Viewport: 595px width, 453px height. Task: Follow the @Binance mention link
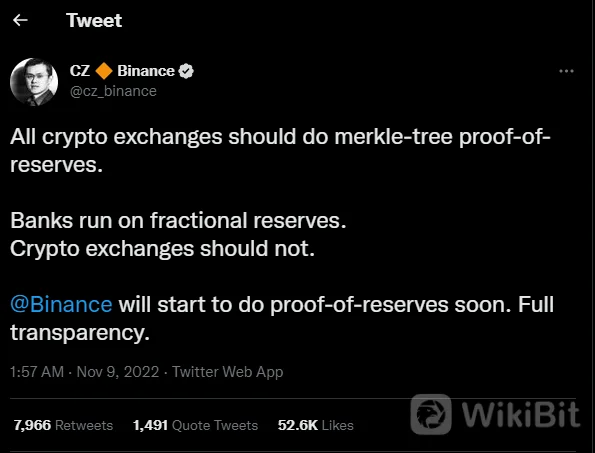coord(61,305)
